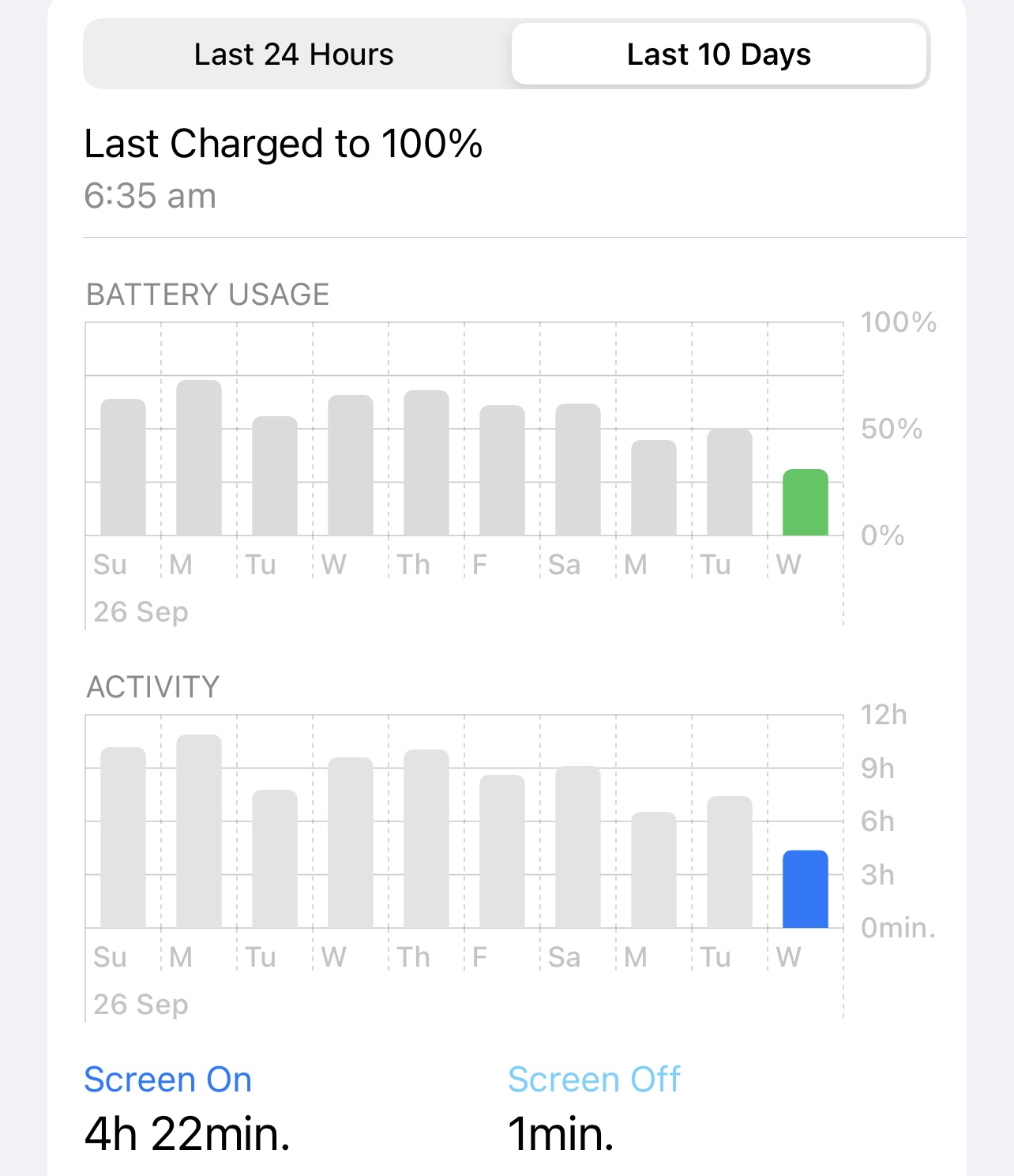Screen dimensions: 1014x1176
Task: Tap the green Wednesday battery usage bar
Action: (805, 502)
